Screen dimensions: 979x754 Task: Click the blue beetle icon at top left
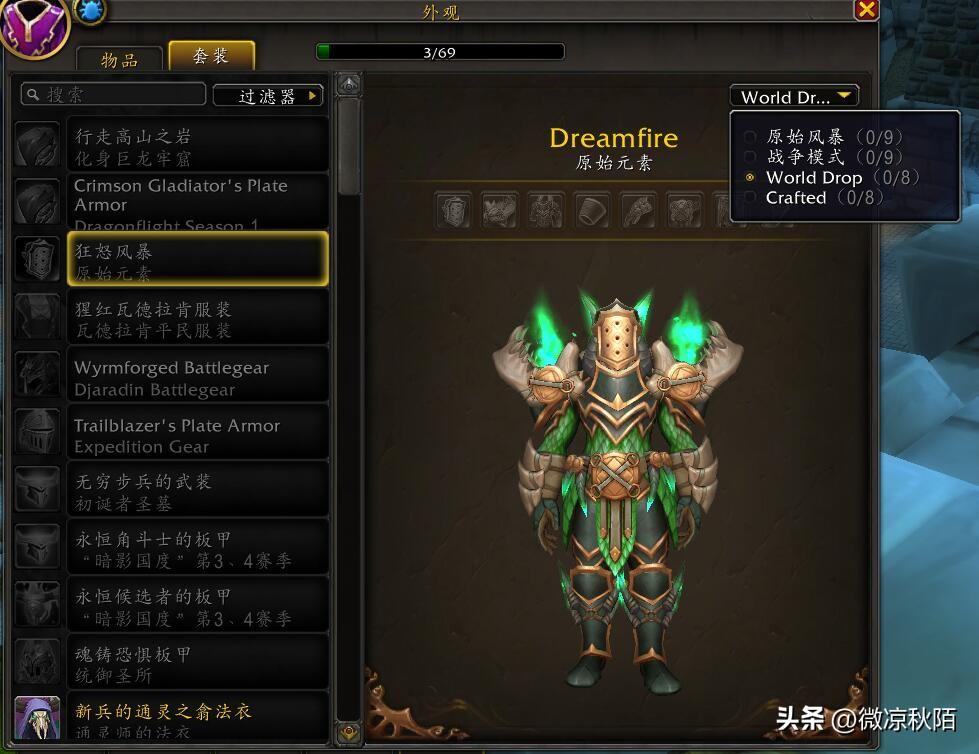90,10
